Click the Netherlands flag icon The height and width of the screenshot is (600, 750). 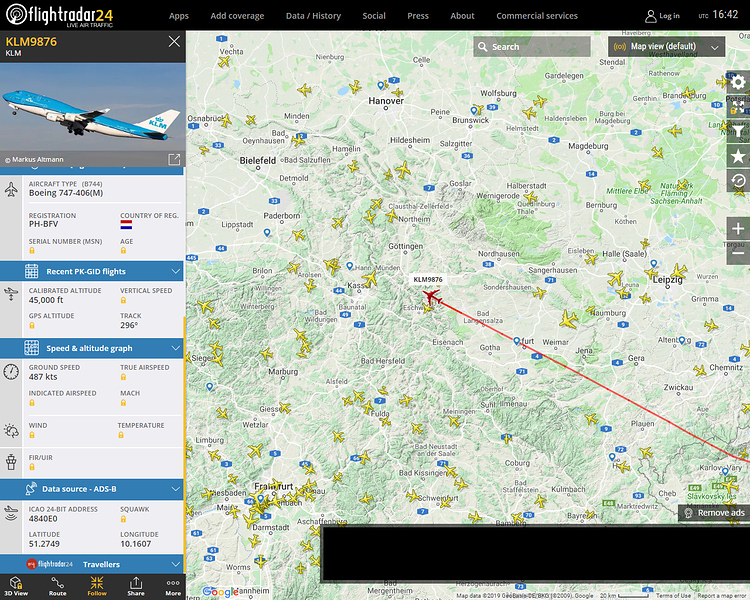(126, 225)
